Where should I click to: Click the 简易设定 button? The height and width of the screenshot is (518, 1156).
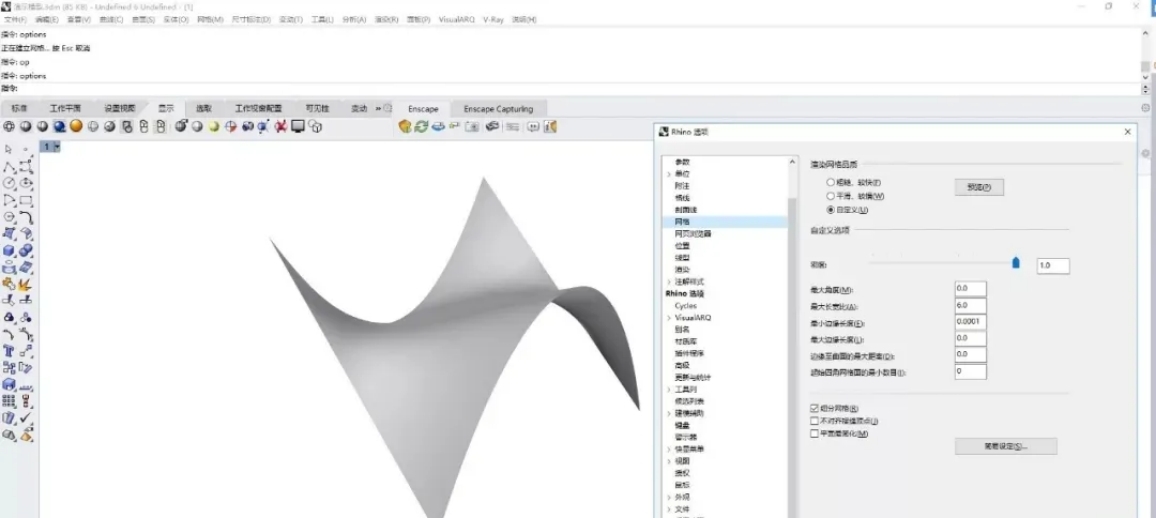[x=1005, y=446]
